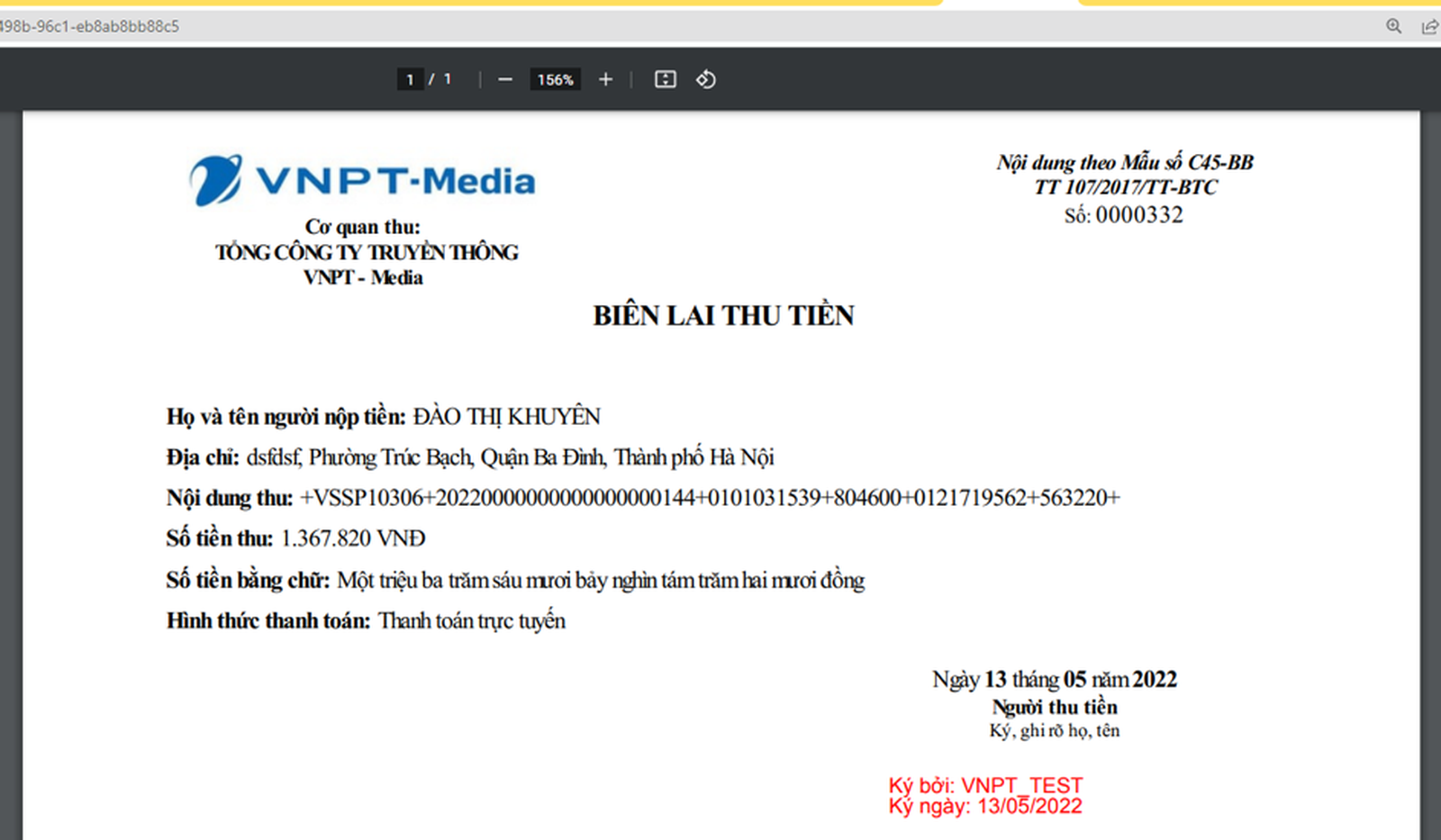Viewport: 1441px width, 840px height.
Task: Click the Ký ngày: 13/05/2022 line
Action: pos(985,807)
